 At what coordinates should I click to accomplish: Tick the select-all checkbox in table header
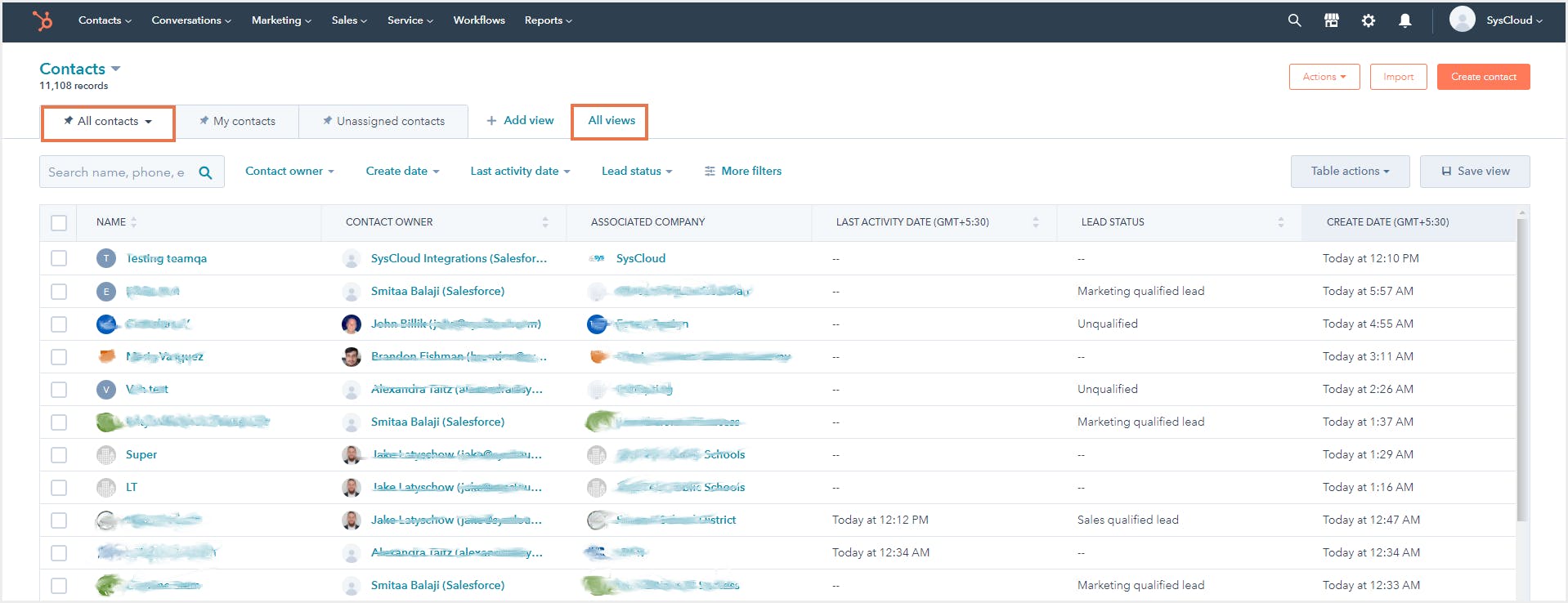click(59, 222)
